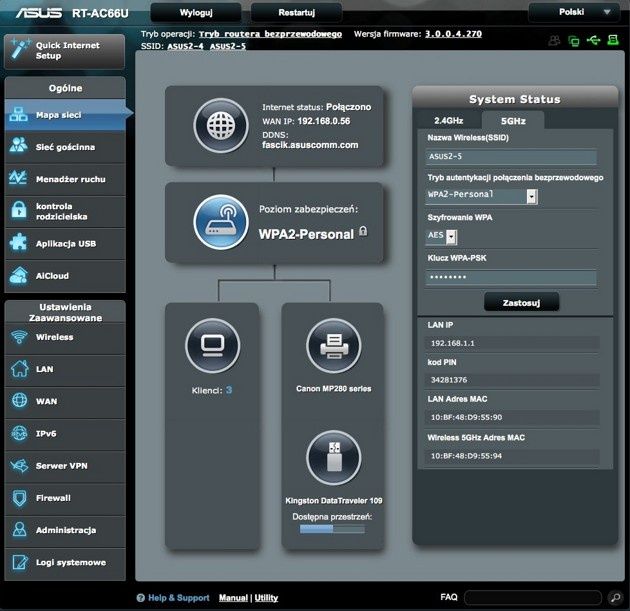Click the FAQ search input field
Screen dimensions: 630x611
pyautogui.click(x=533, y=598)
